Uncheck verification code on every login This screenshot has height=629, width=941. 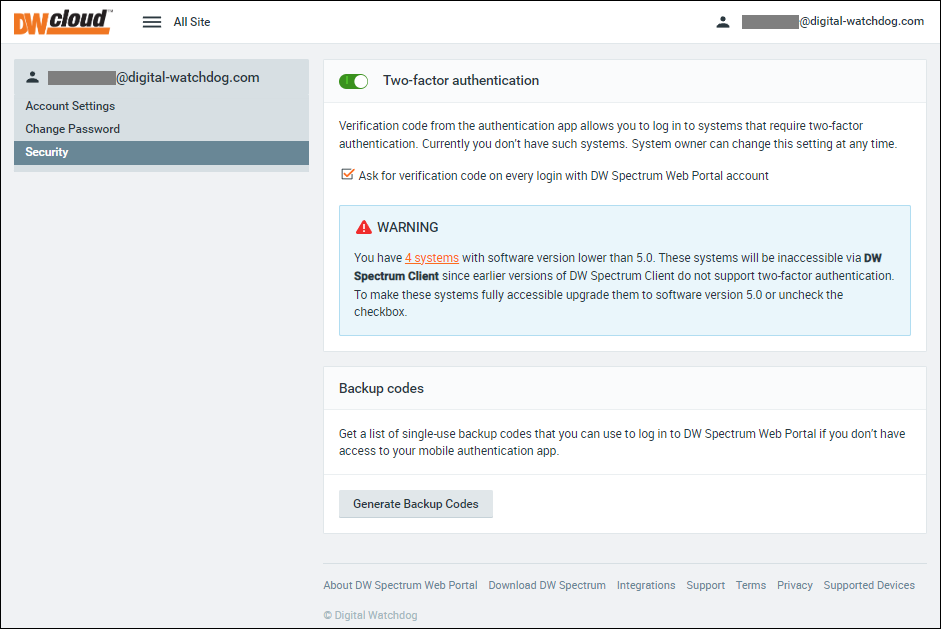(x=348, y=174)
